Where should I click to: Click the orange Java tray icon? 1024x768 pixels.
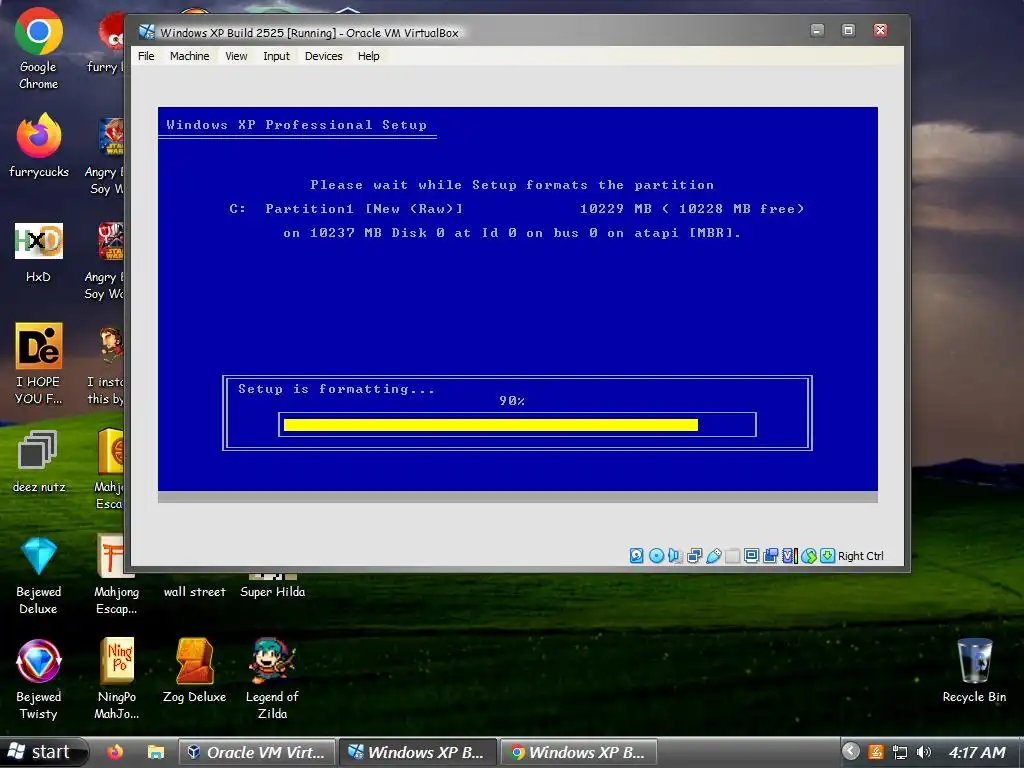876,752
